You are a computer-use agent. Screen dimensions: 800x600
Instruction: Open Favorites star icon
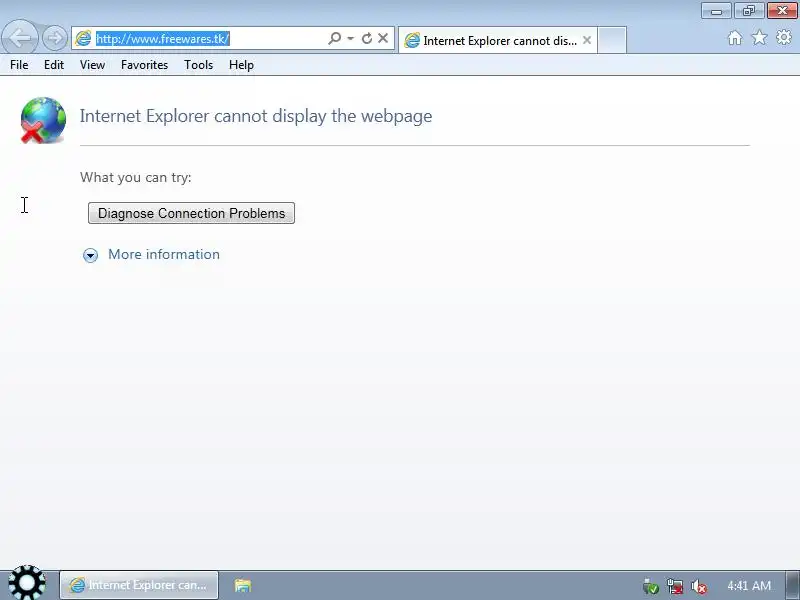coord(760,37)
